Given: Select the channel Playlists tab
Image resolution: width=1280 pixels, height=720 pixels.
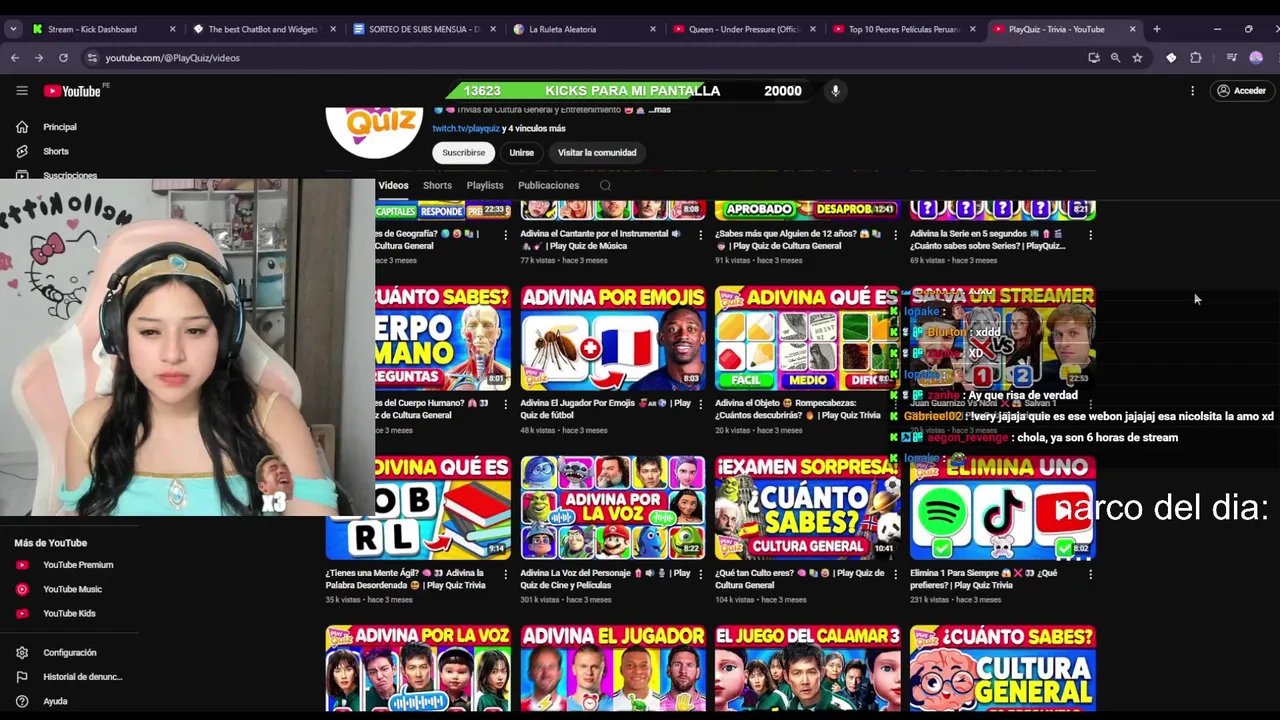Looking at the screenshot, I should pos(485,185).
